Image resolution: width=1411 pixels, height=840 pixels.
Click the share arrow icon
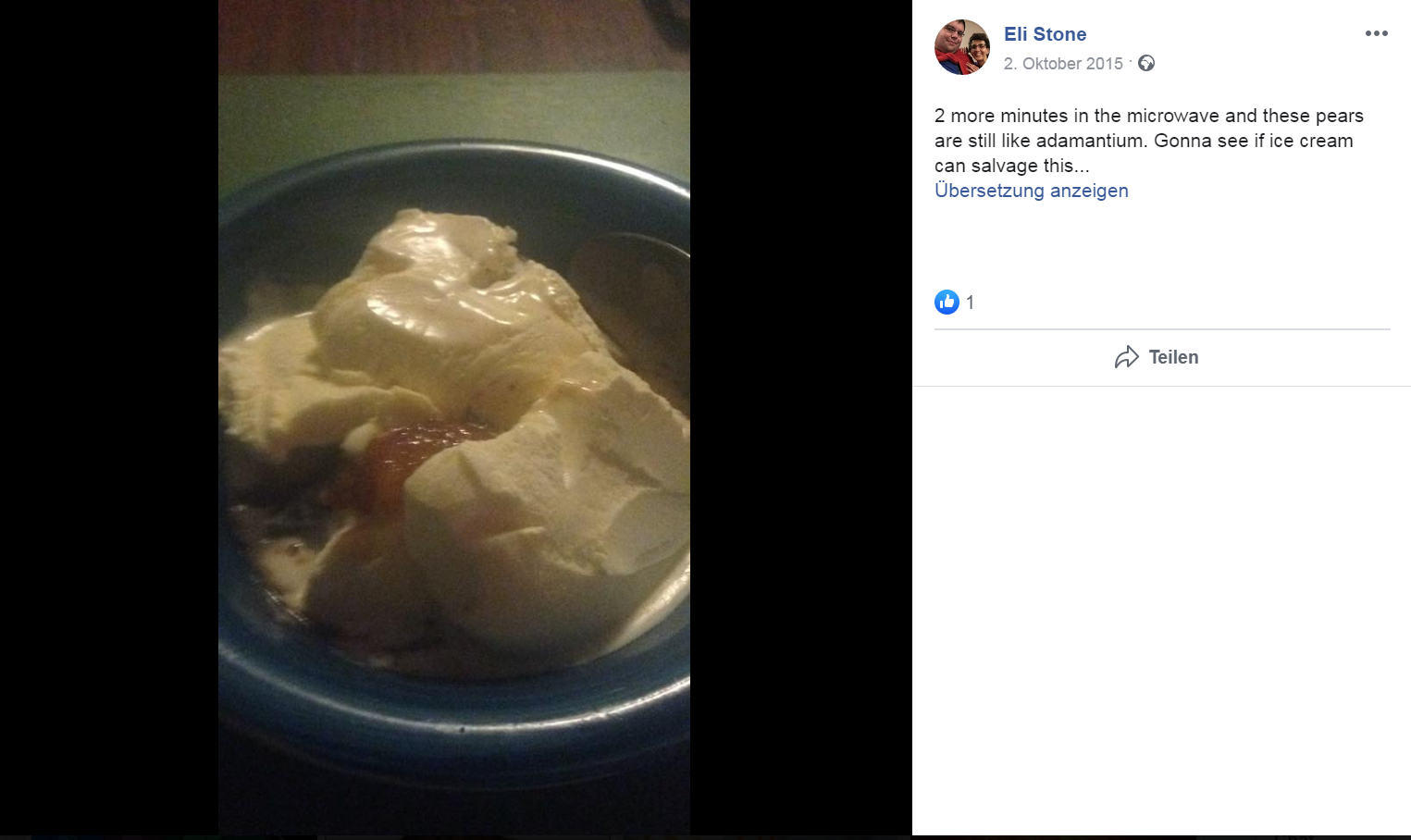[x=1126, y=357]
